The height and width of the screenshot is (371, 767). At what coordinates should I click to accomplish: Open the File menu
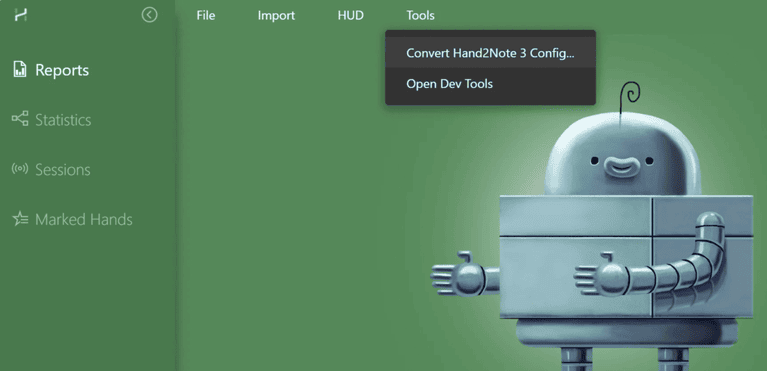tap(205, 16)
